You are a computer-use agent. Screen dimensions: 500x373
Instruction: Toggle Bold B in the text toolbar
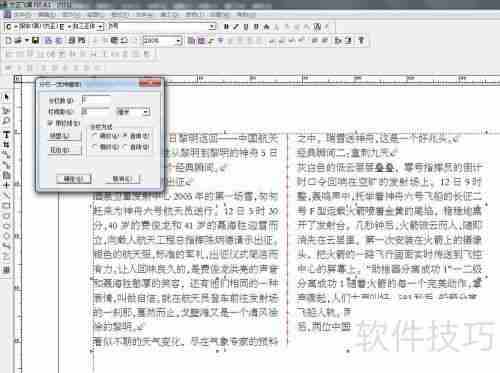[226, 27]
